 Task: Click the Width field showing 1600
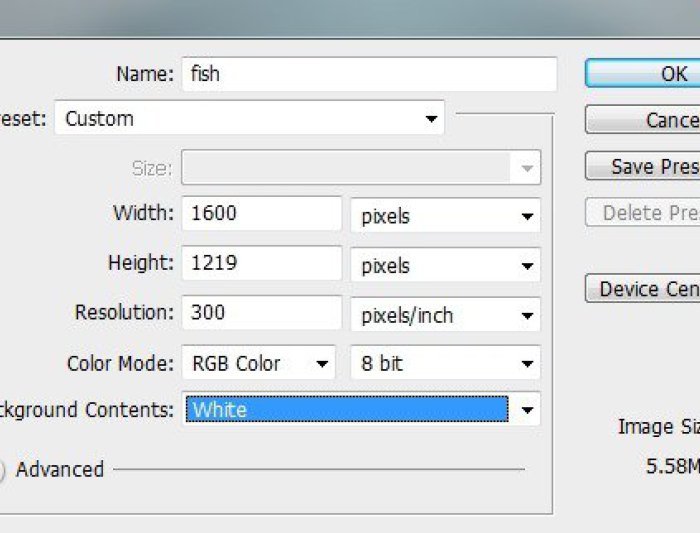(x=261, y=213)
